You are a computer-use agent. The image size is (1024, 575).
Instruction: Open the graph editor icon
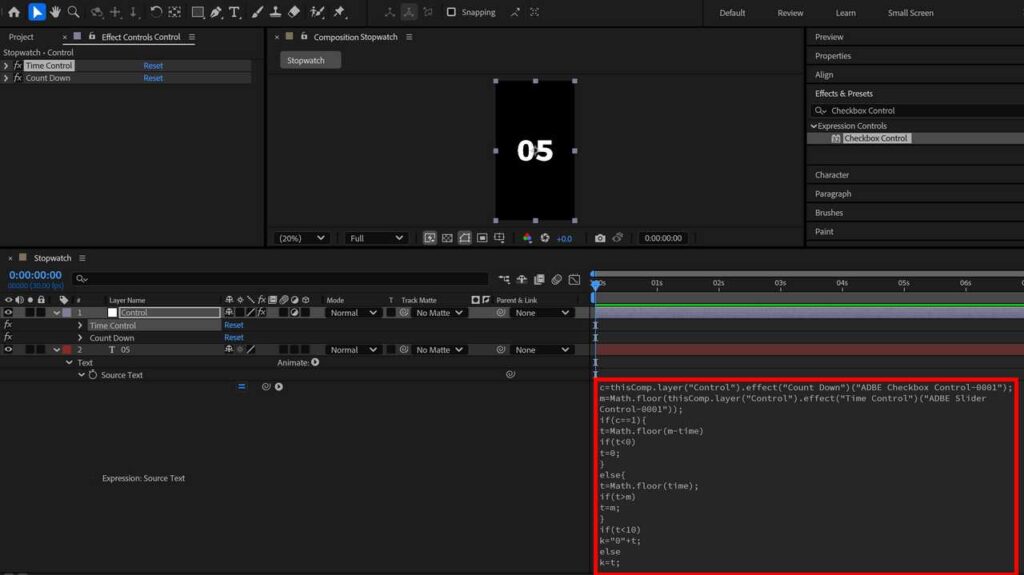(574, 279)
